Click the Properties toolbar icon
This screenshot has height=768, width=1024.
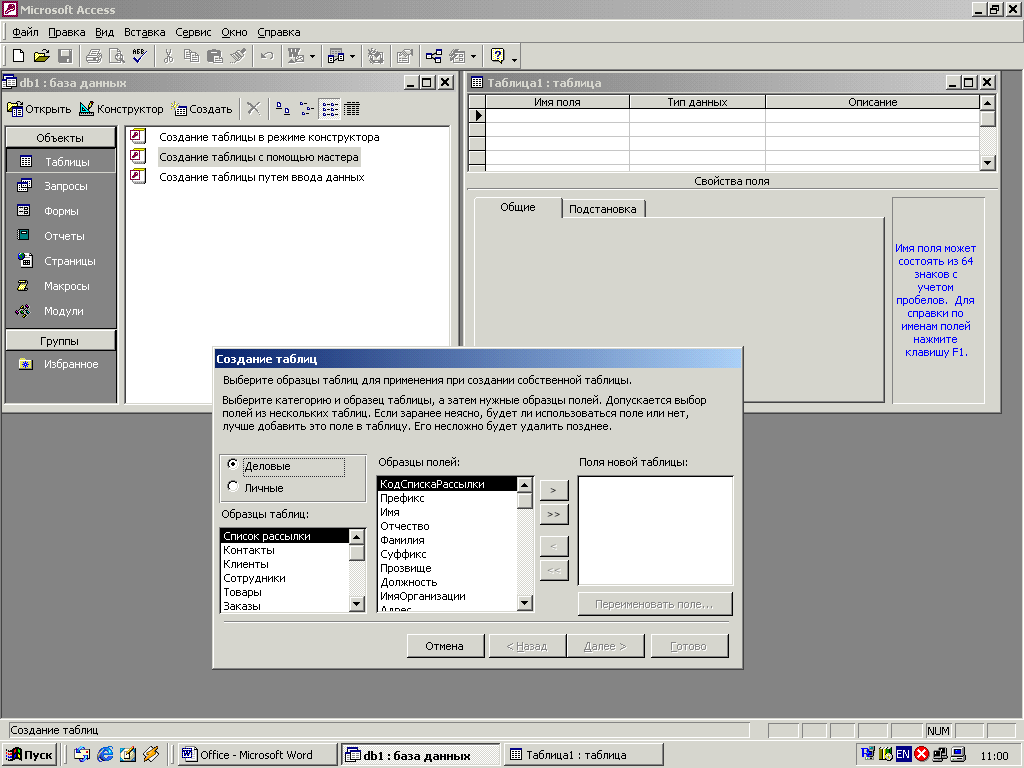point(405,57)
